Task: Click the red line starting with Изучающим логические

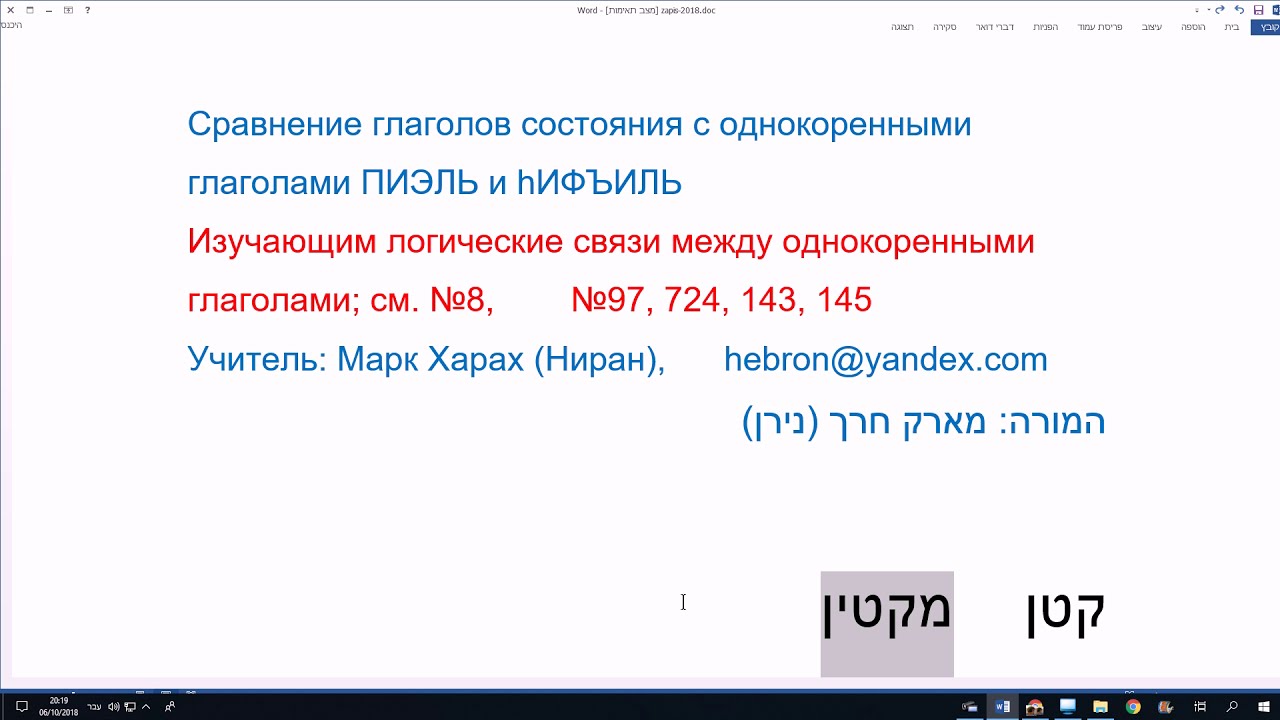Action: pyautogui.click(x=611, y=242)
